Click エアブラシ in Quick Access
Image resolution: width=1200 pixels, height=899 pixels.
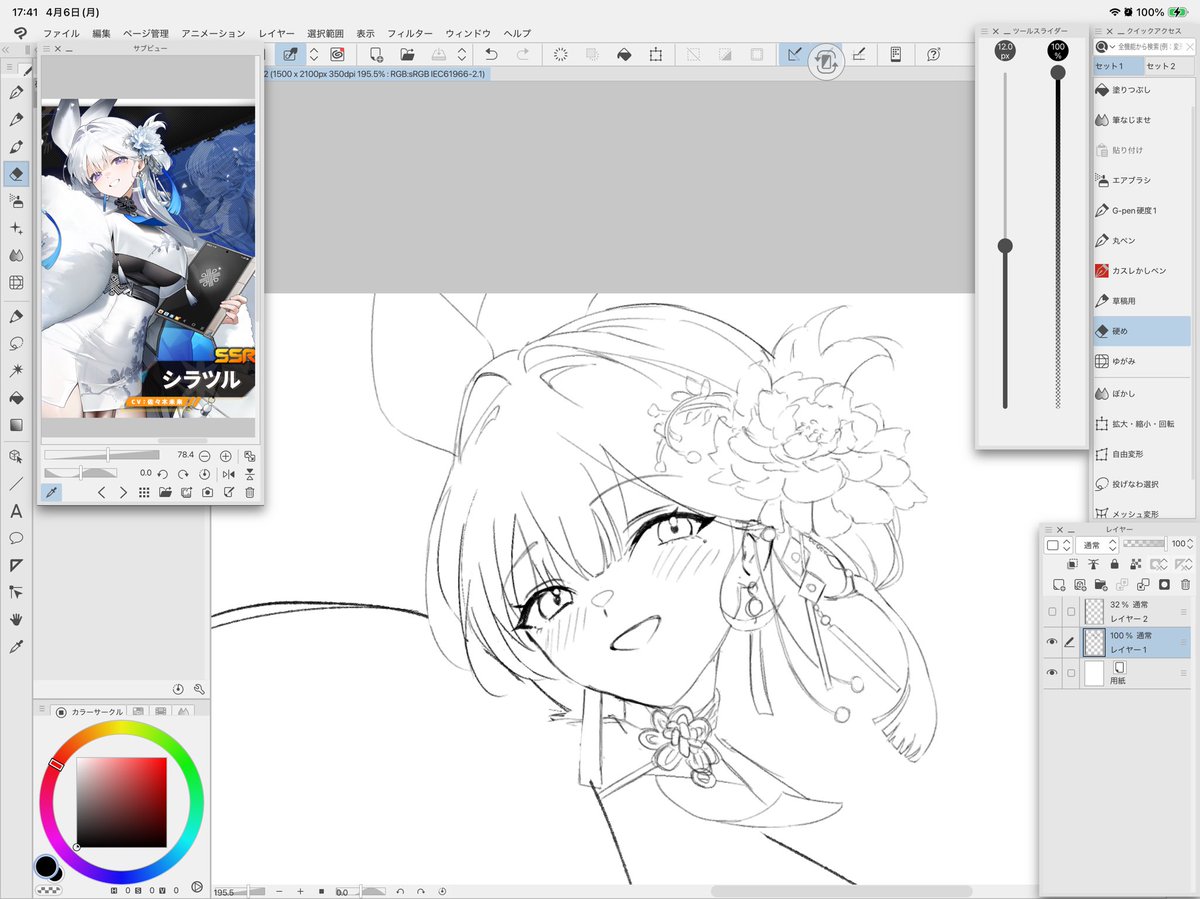[x=1143, y=181]
